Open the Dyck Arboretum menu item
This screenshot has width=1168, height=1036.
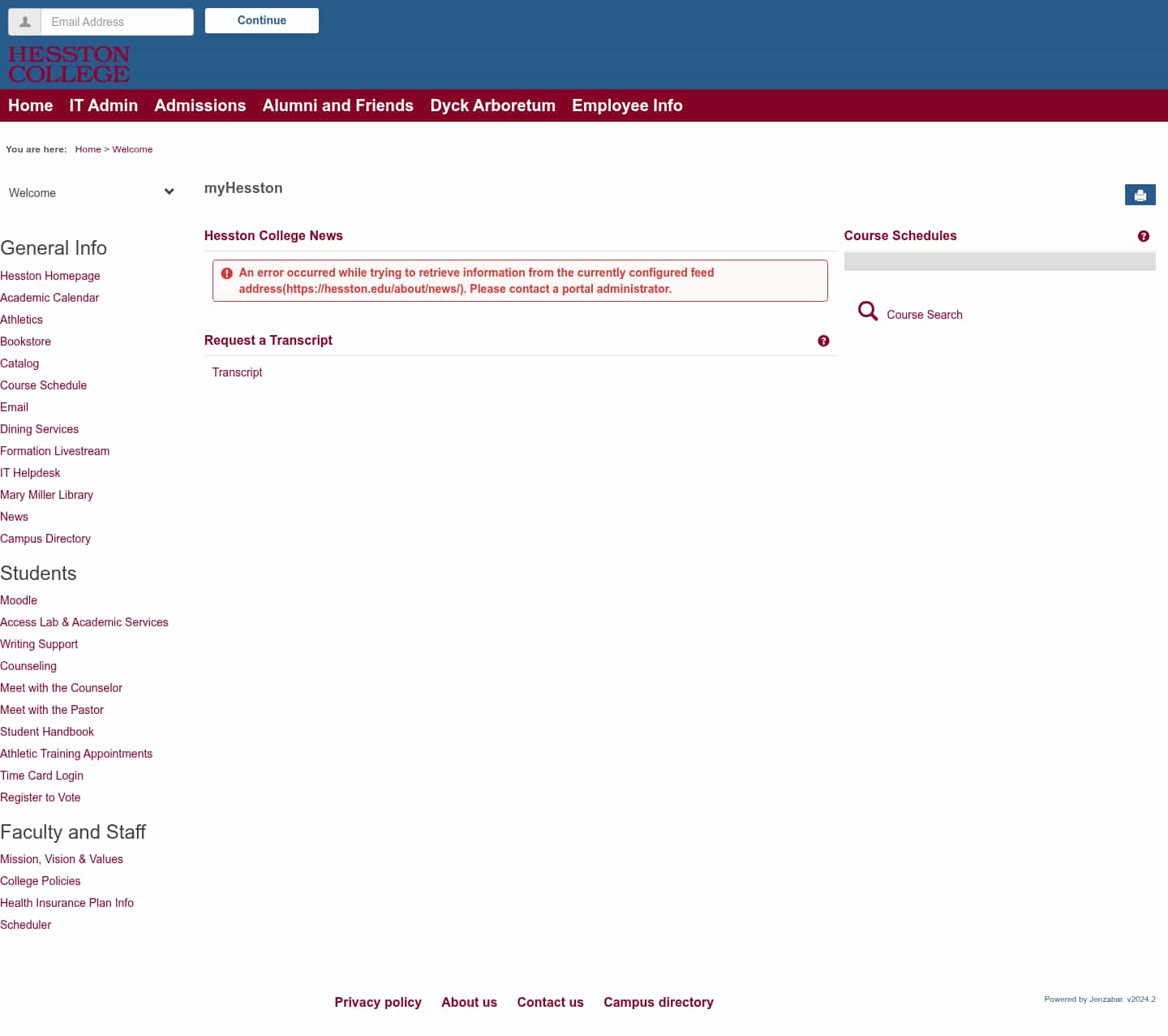tap(492, 105)
